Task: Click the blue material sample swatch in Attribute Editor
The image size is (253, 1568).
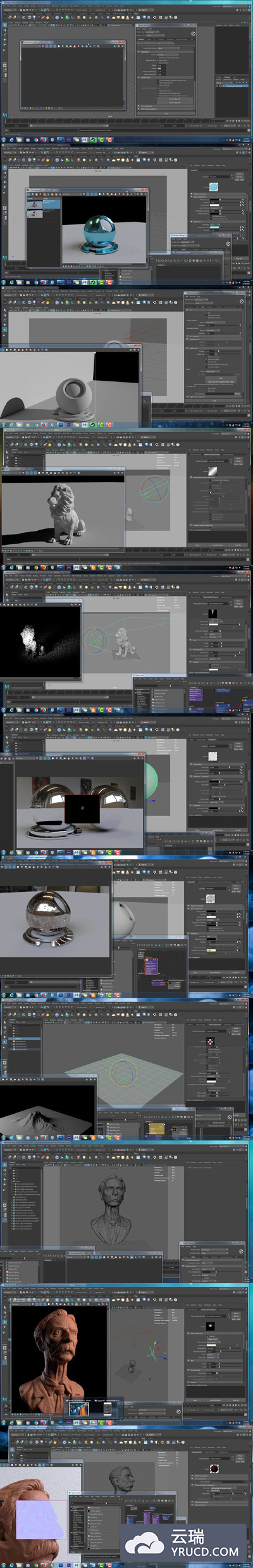Action: coord(214,187)
